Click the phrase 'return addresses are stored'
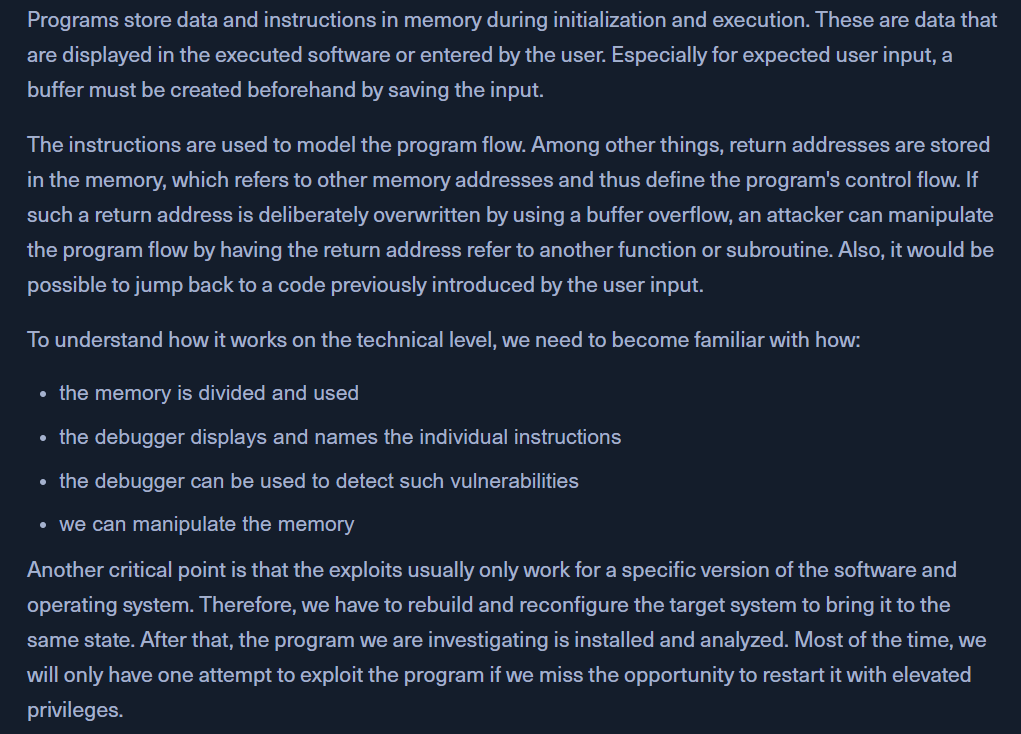Image resolution: width=1021 pixels, height=734 pixels. pos(860,145)
